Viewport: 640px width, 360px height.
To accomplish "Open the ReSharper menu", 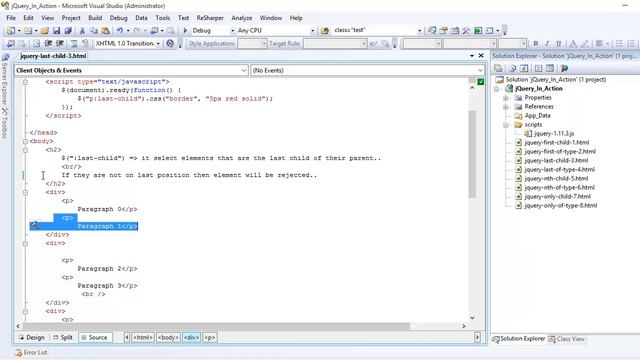I will coord(210,18).
